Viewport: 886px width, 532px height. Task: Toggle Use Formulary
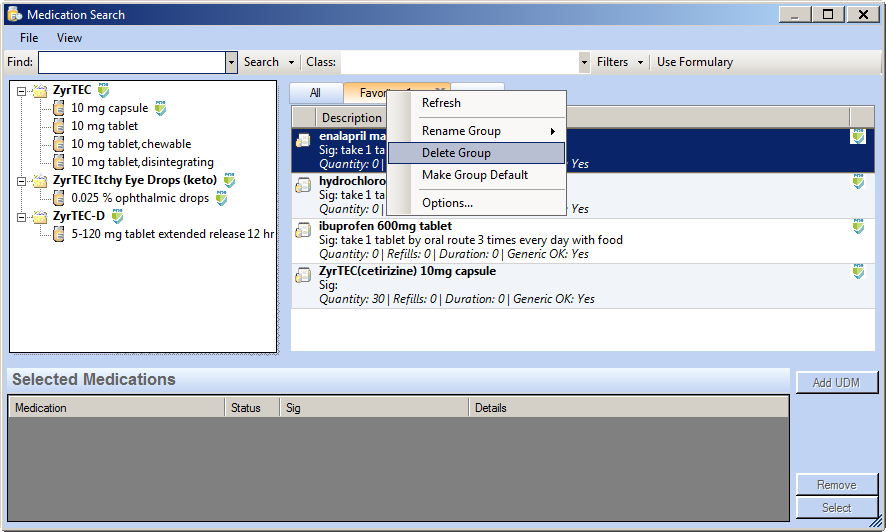(x=694, y=62)
